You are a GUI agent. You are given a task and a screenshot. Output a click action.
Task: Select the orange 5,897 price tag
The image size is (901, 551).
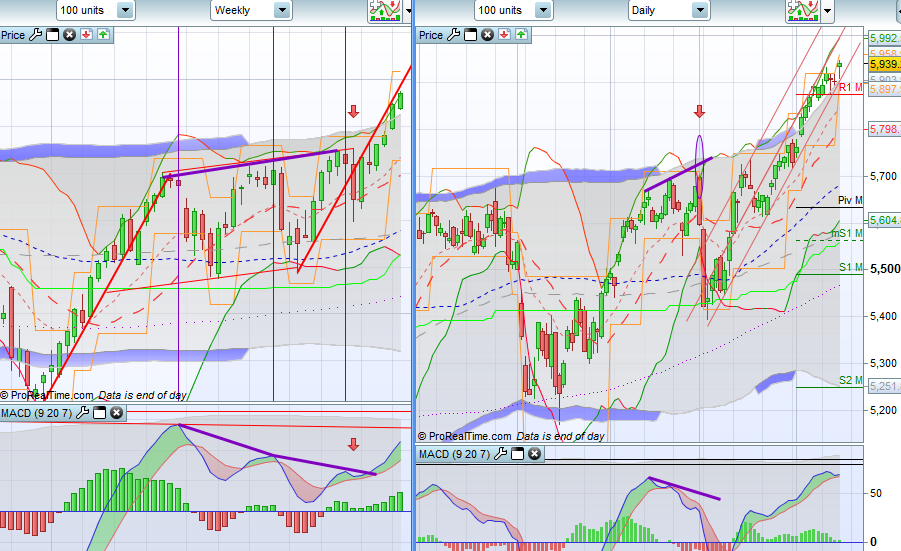(x=884, y=89)
